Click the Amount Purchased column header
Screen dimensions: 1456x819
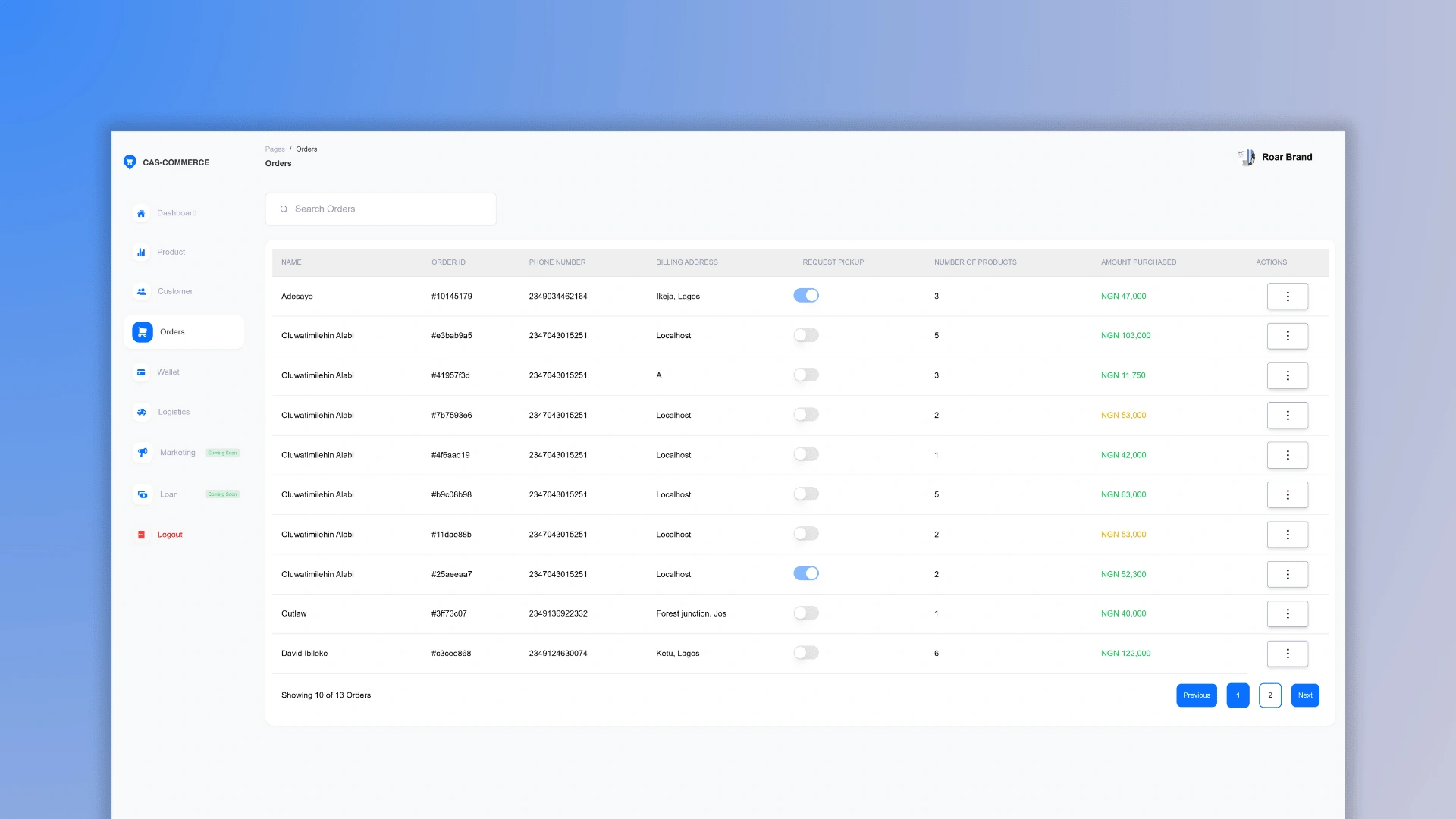(x=1138, y=262)
